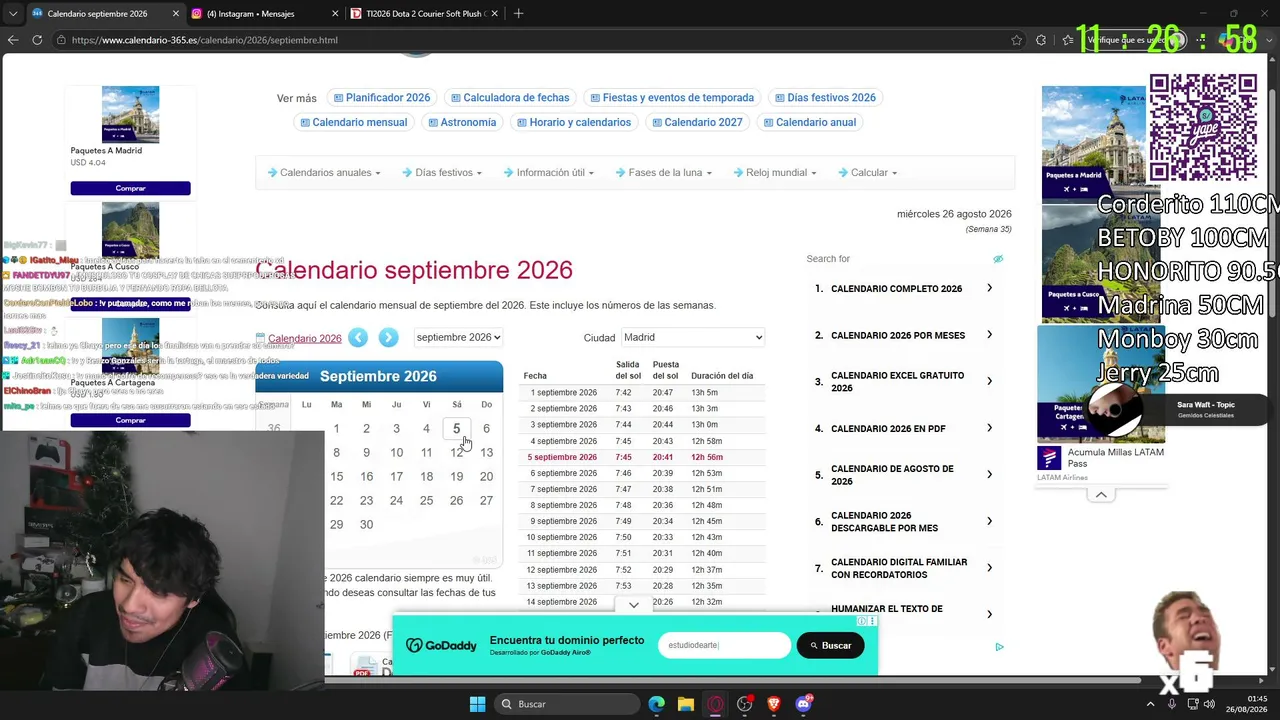Open Calculadora de fechas link
The height and width of the screenshot is (720, 1280).
click(510, 98)
